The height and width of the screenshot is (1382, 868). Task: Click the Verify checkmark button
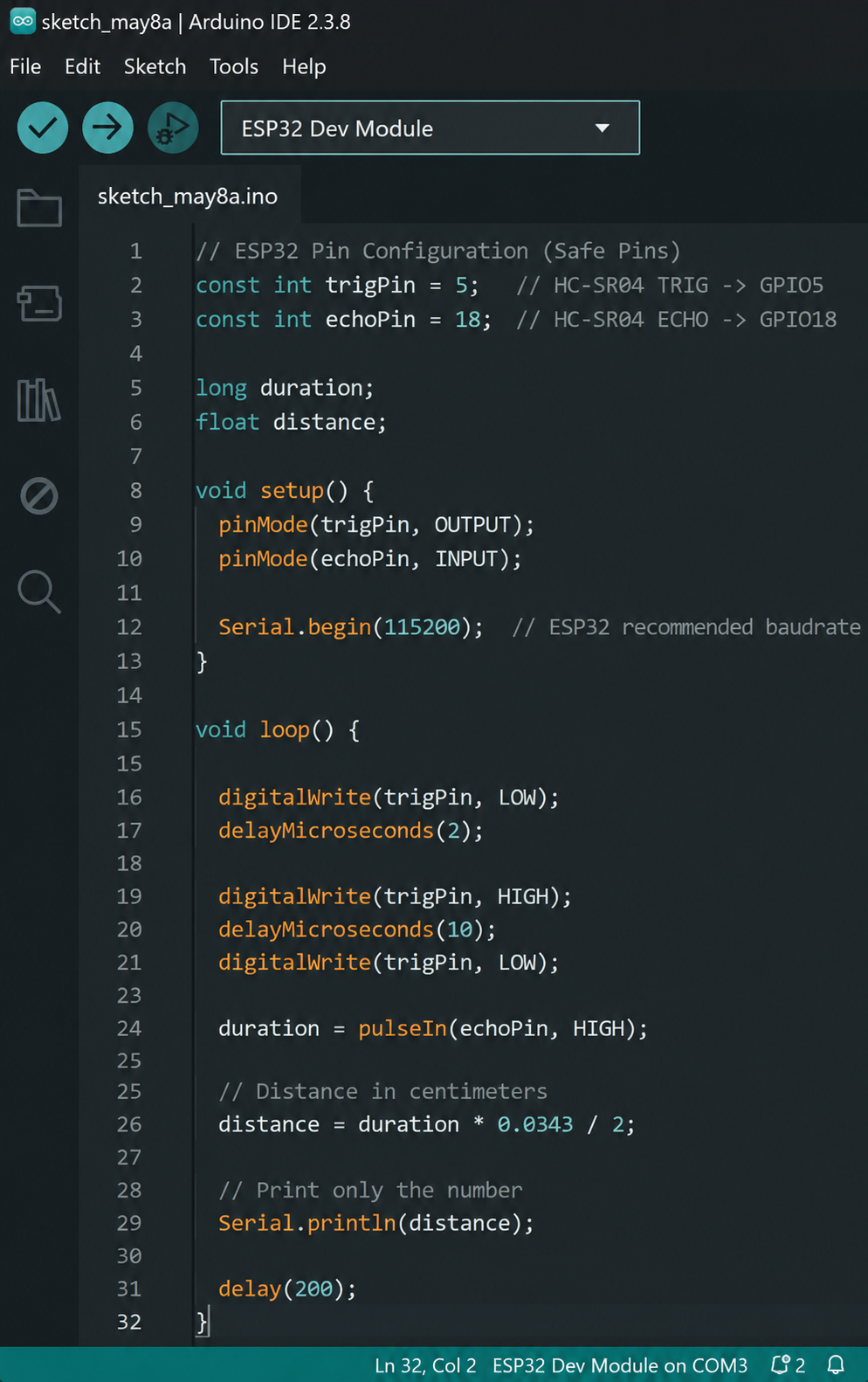(x=43, y=128)
